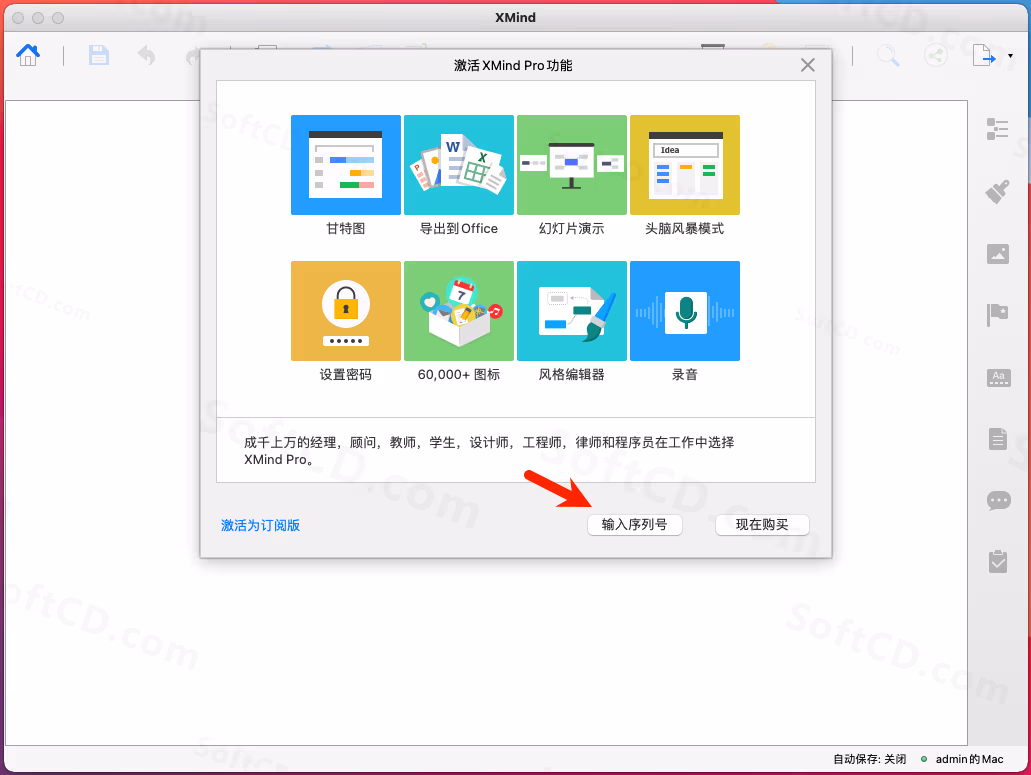Image resolution: width=1031 pixels, height=775 pixels.
Task: Click the 自动保存: 关闭 status text
Action: pos(870,759)
